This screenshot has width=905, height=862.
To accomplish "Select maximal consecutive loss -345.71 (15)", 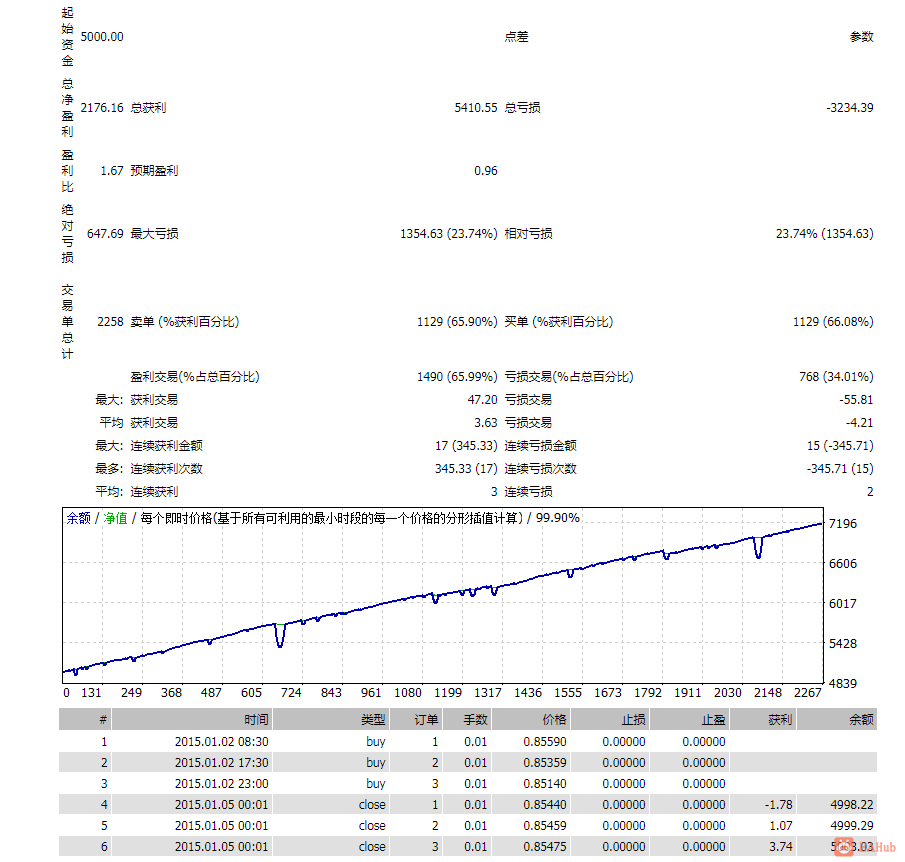I will 840,469.
